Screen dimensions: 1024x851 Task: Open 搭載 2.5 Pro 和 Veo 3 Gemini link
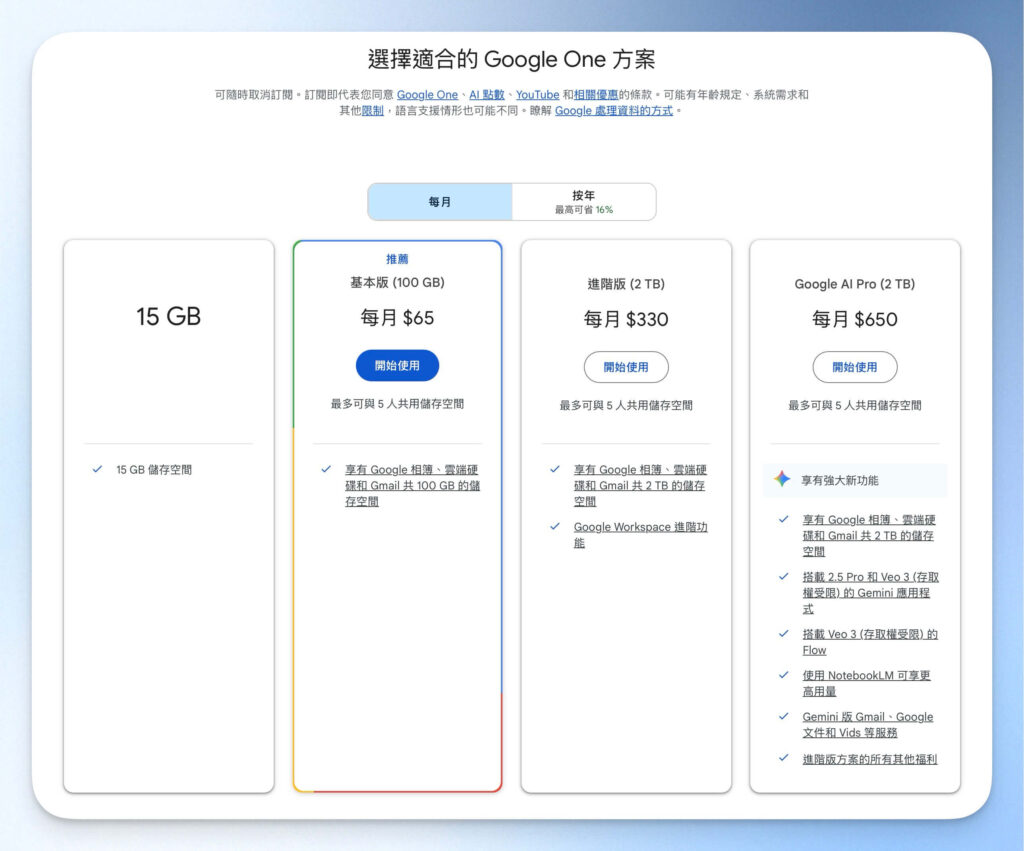[x=870, y=592]
